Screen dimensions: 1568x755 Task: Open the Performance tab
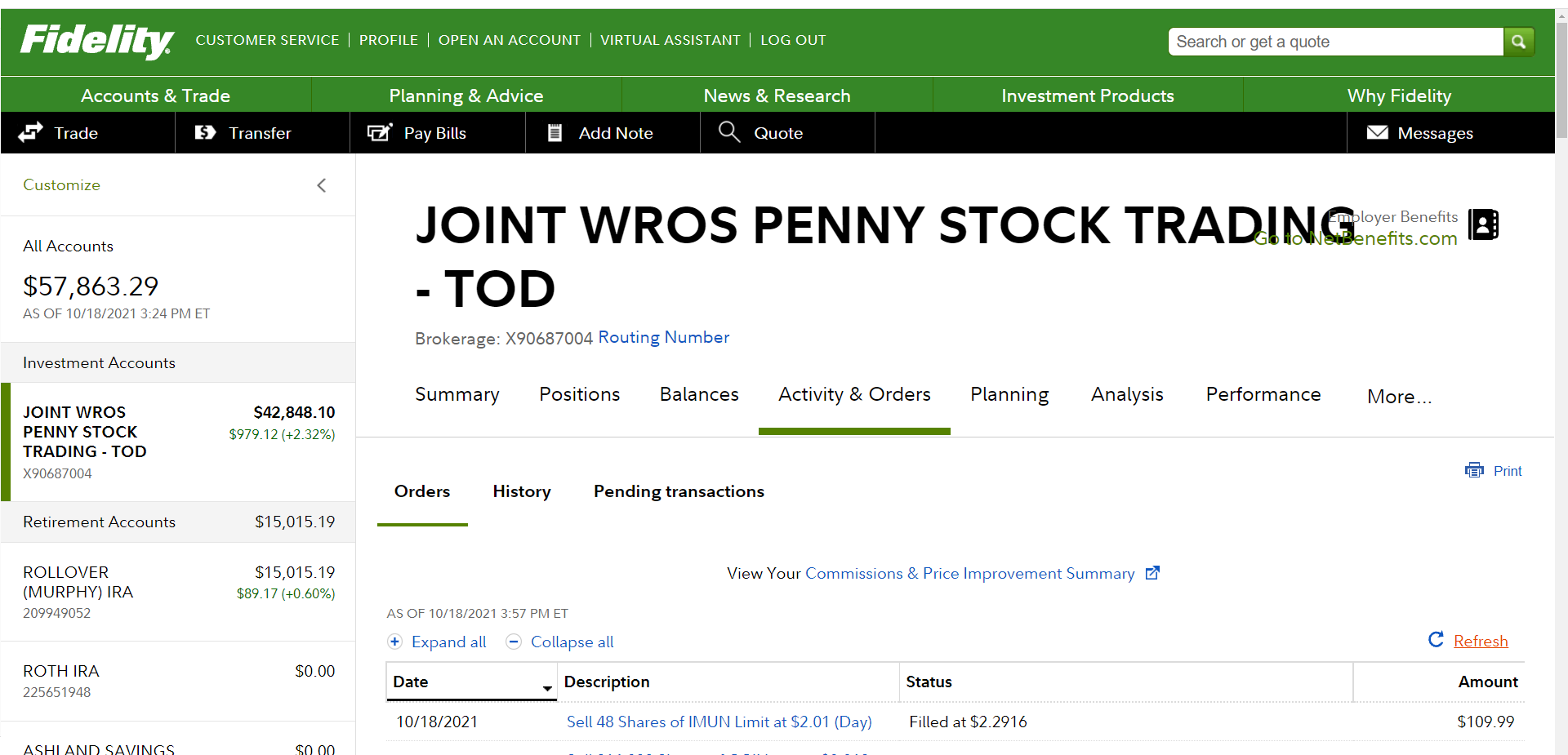click(x=1263, y=394)
